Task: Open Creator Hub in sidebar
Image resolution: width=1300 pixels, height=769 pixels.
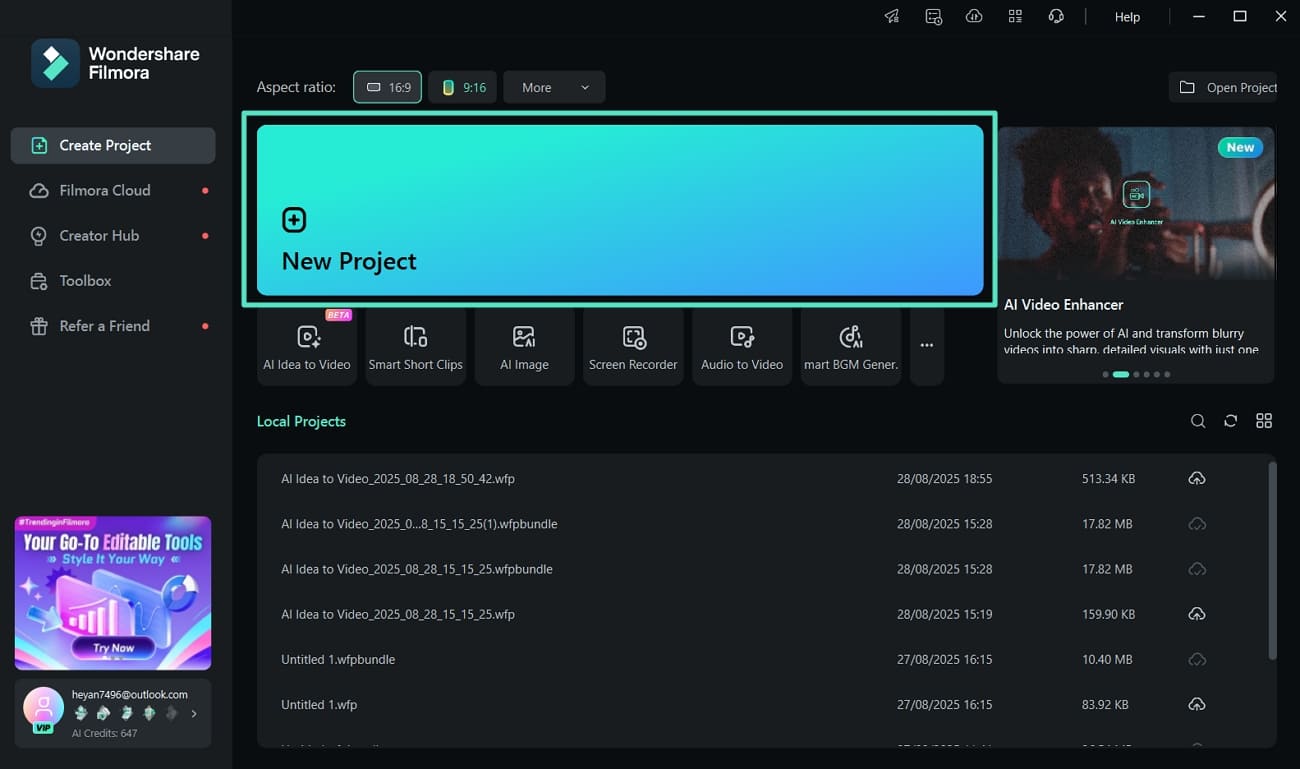Action: [x=113, y=235]
